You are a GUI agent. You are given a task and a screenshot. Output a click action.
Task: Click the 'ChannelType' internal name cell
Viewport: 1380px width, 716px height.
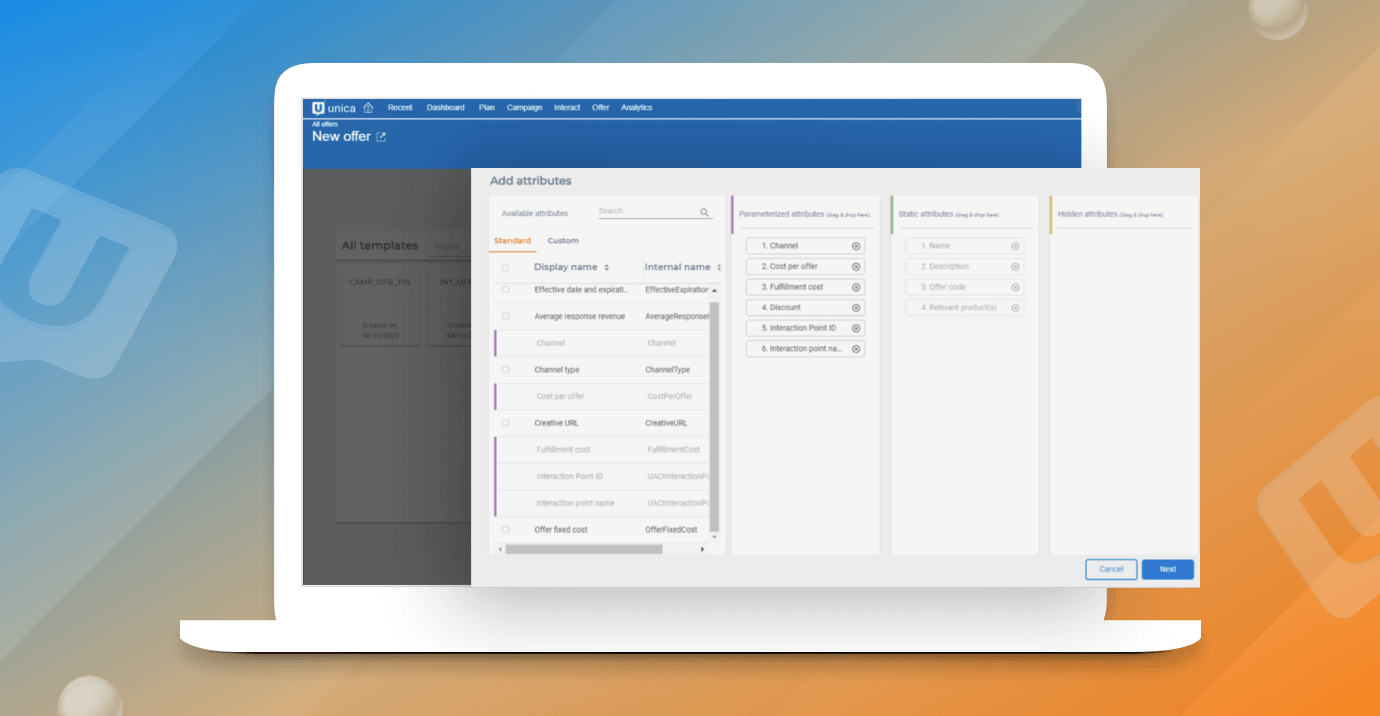[668, 370]
